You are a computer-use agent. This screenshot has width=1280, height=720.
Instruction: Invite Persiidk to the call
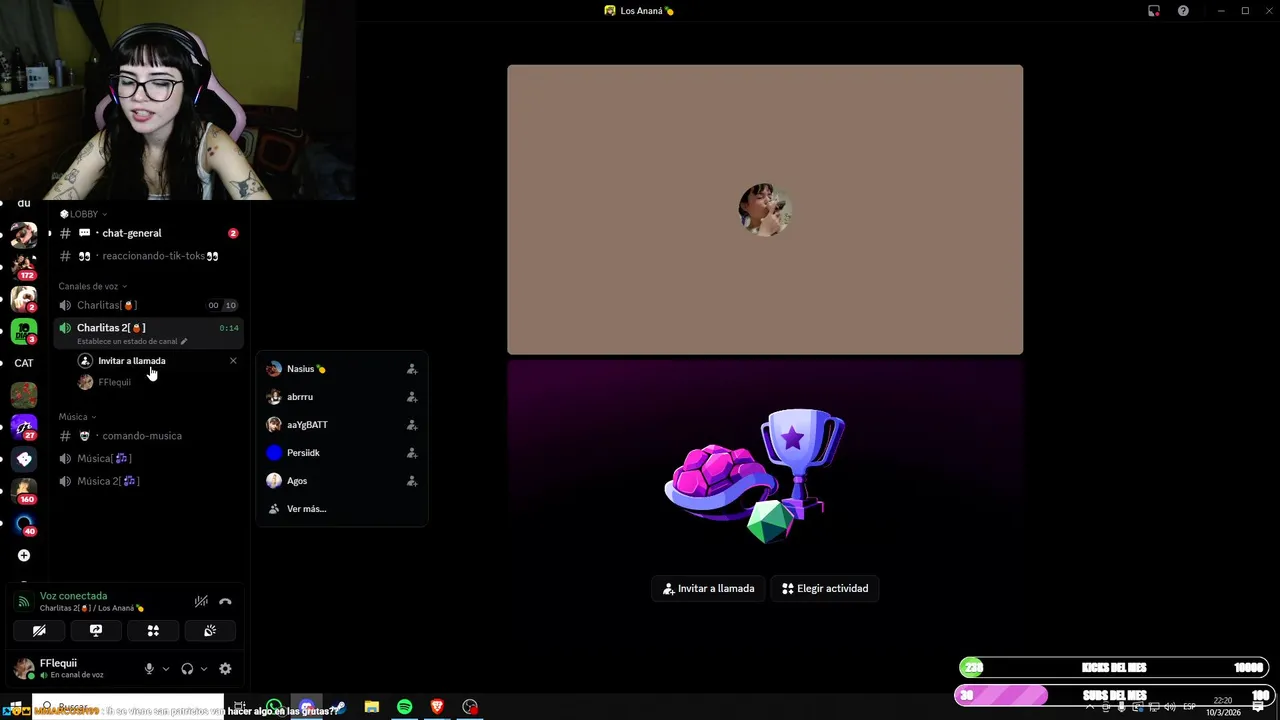(x=342, y=453)
